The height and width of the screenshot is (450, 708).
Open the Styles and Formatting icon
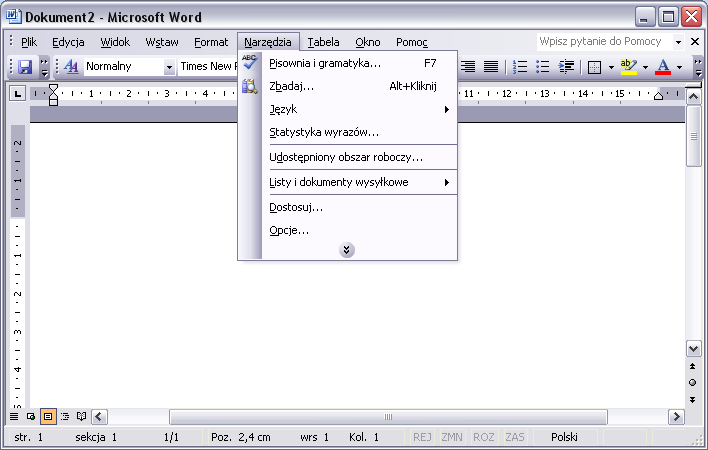[71, 67]
